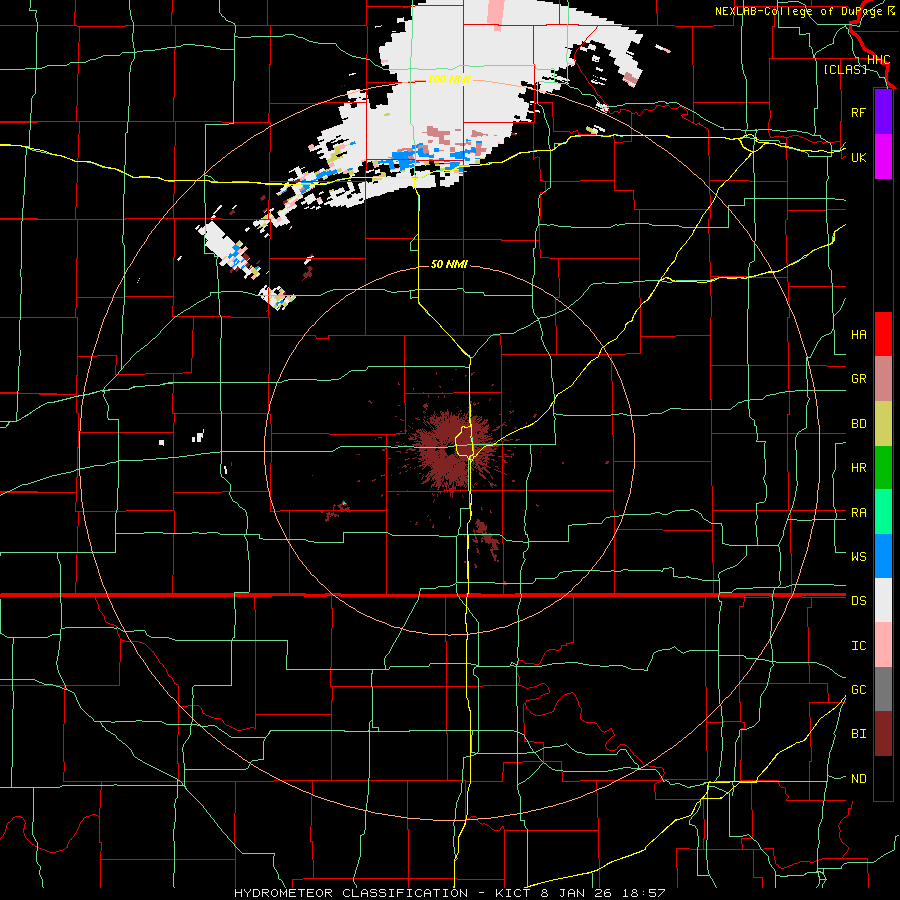Image resolution: width=900 pixels, height=900 pixels.
Task: Click the 50 NMI range ring label
Action: pyautogui.click(x=449, y=264)
